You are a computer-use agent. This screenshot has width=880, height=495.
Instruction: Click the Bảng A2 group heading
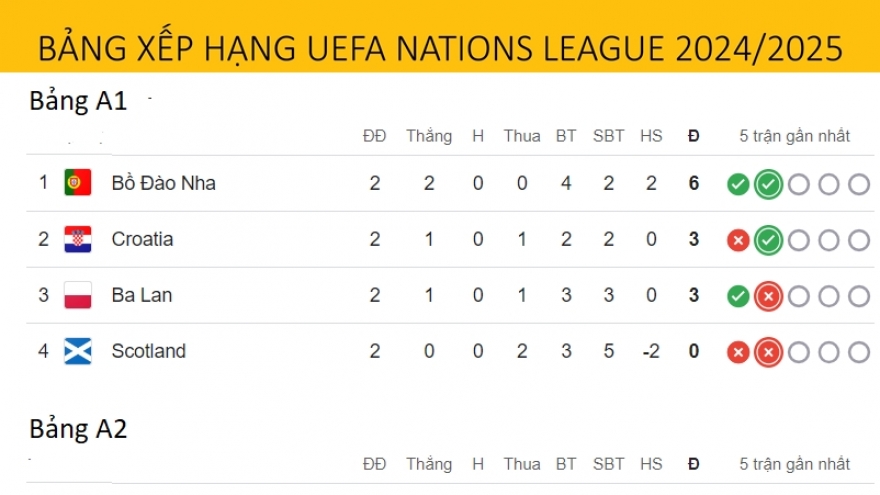(78, 429)
